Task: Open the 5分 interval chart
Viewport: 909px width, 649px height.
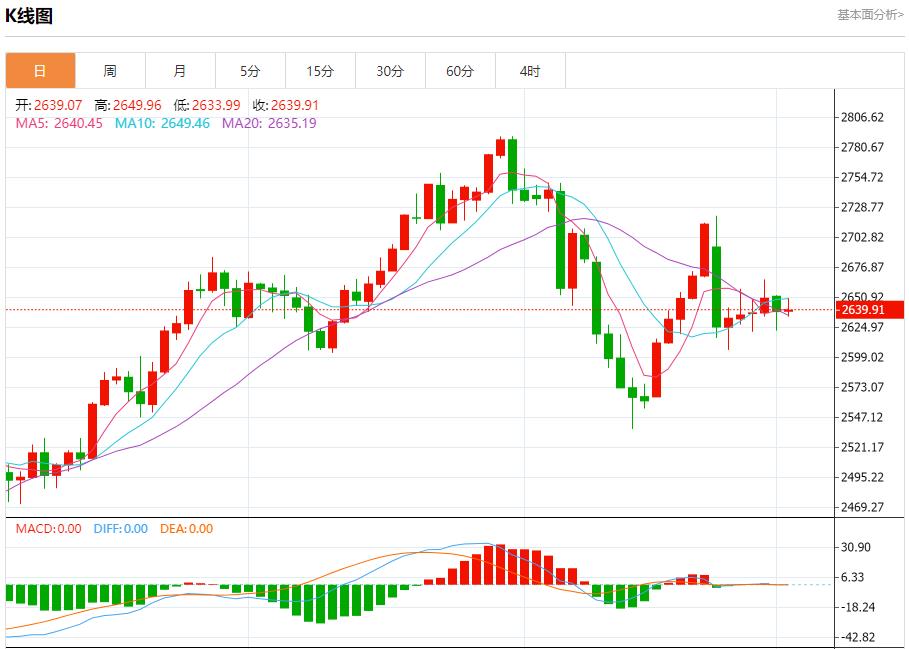Action: click(x=250, y=71)
